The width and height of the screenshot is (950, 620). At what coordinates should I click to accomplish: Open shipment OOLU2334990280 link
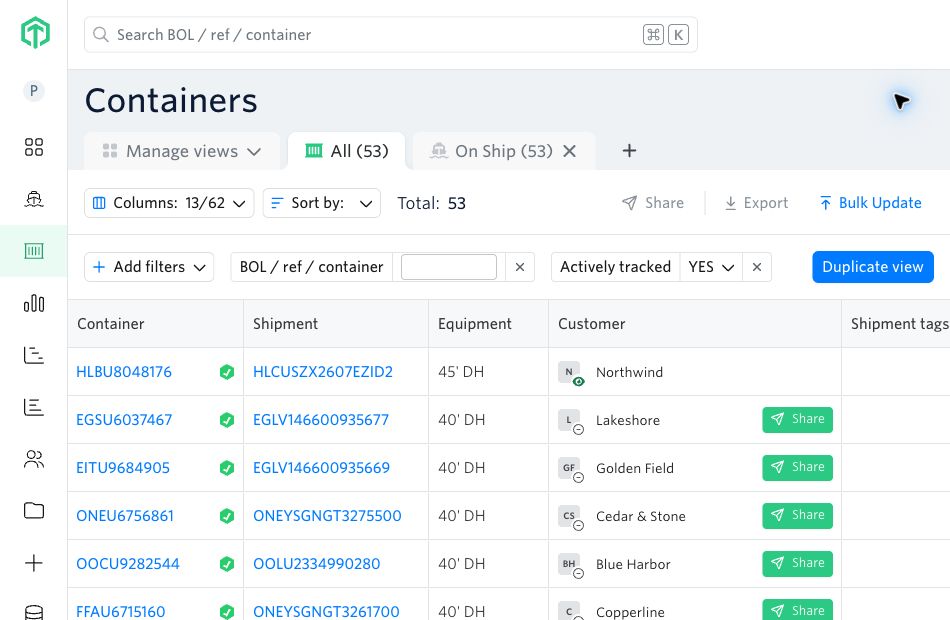[x=316, y=564]
